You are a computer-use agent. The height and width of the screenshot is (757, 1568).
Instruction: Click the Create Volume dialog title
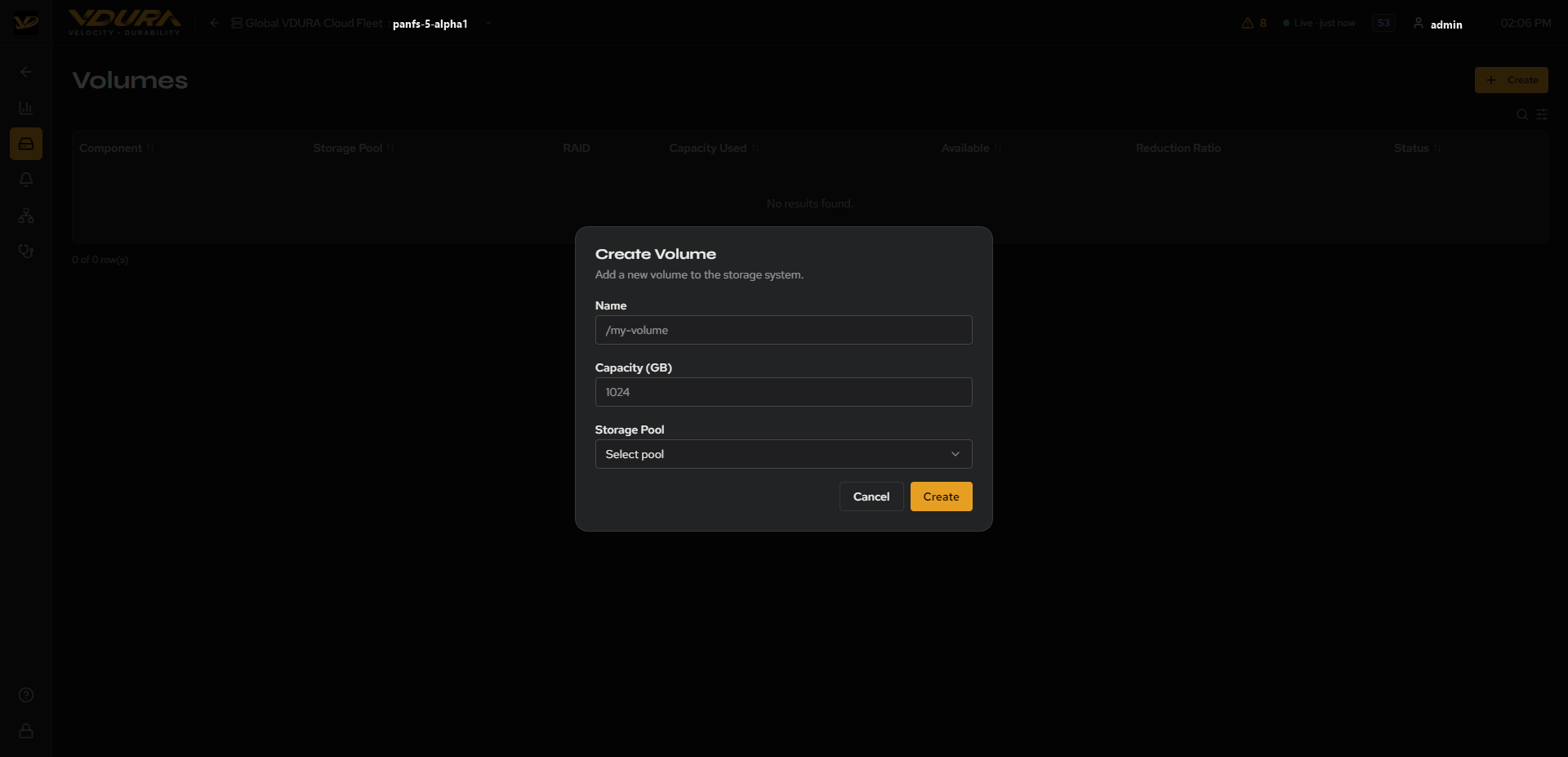pyautogui.click(x=655, y=254)
